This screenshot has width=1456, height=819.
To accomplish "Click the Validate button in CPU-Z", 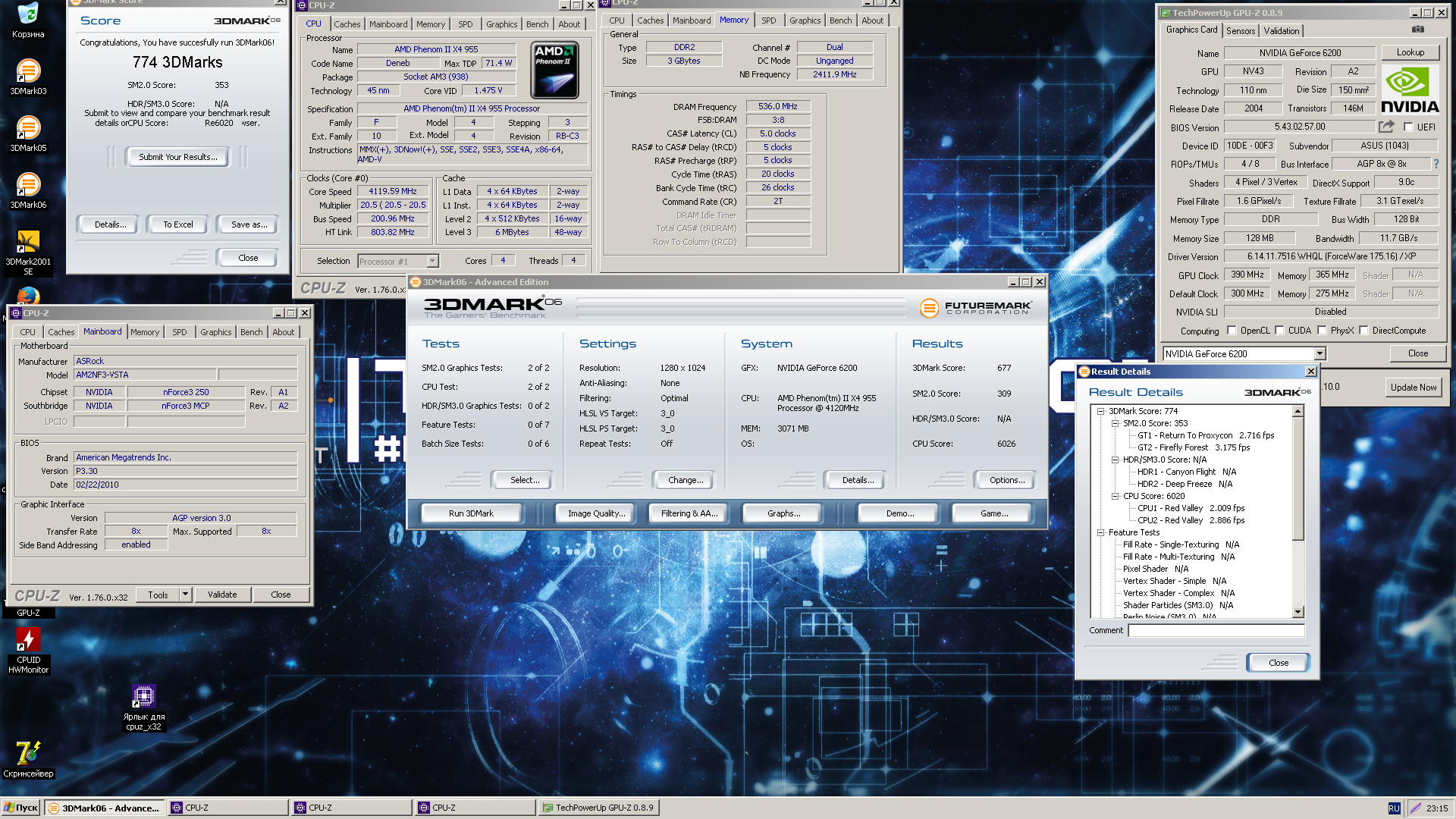I will click(x=222, y=595).
